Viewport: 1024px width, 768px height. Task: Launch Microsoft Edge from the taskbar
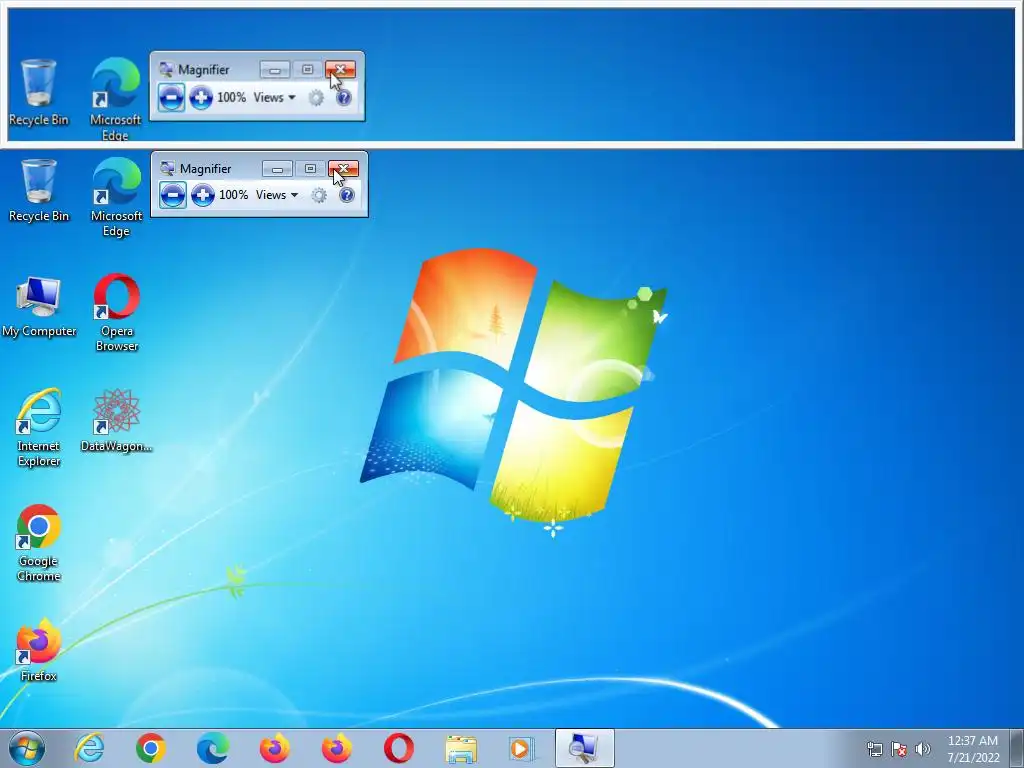(x=213, y=748)
